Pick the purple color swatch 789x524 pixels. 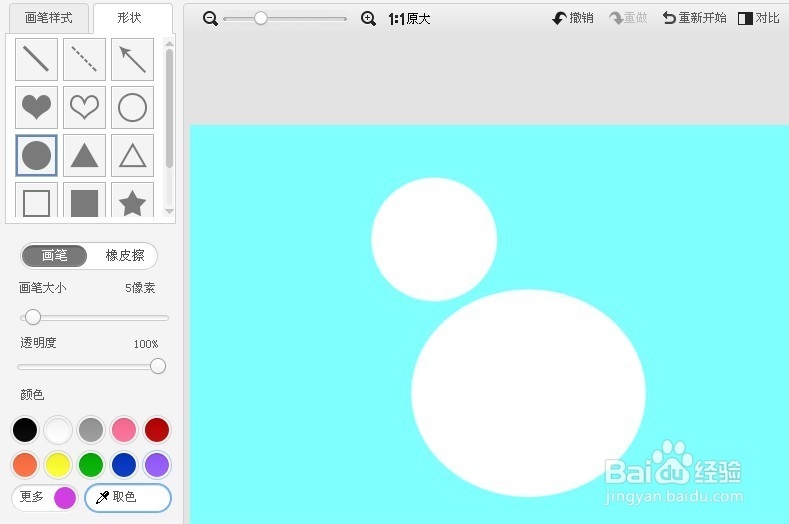(157, 465)
